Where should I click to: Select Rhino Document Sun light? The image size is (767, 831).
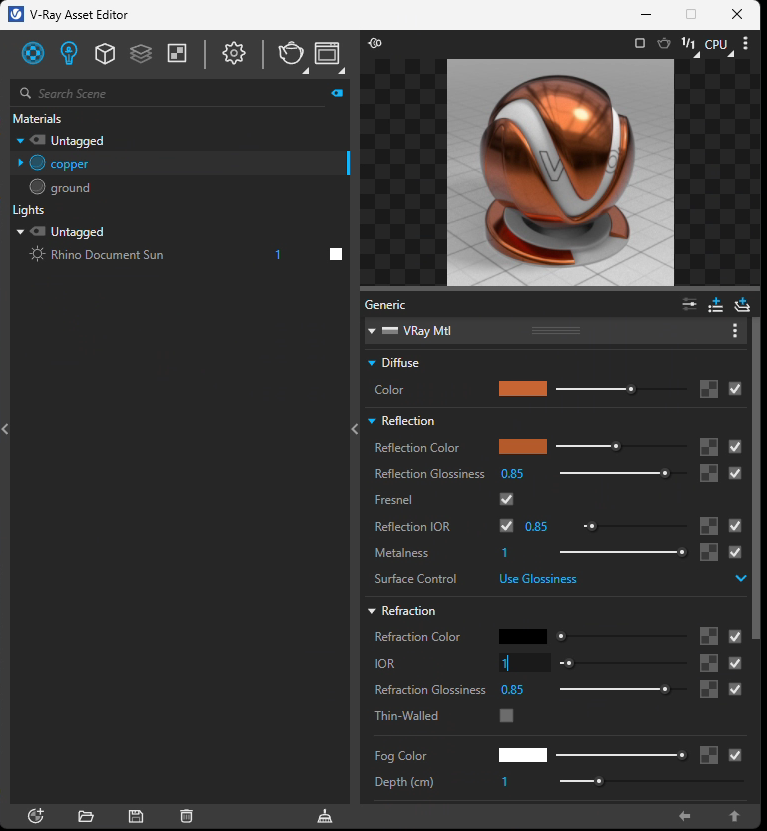click(x=107, y=255)
